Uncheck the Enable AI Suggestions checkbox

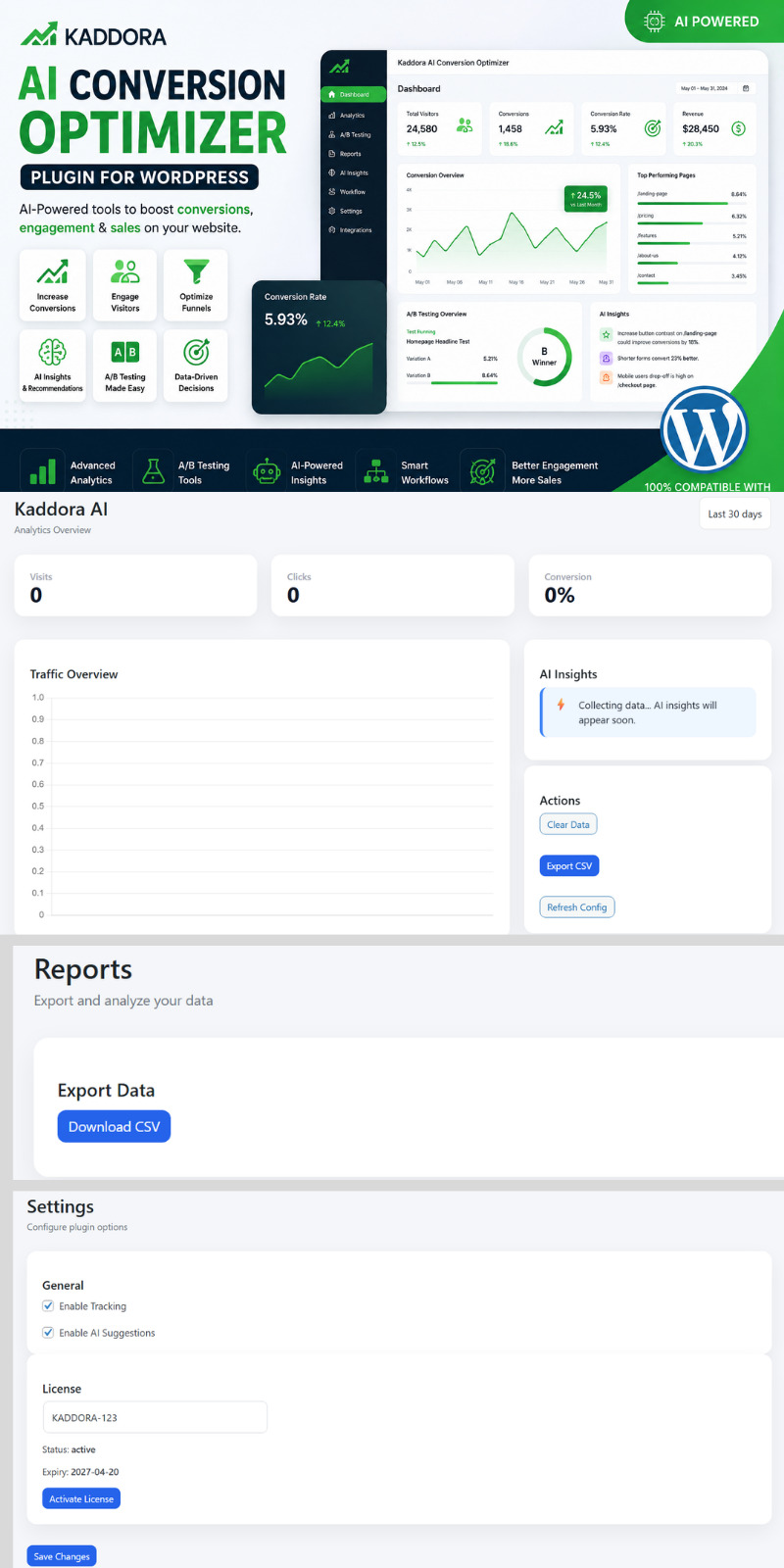tap(48, 1332)
